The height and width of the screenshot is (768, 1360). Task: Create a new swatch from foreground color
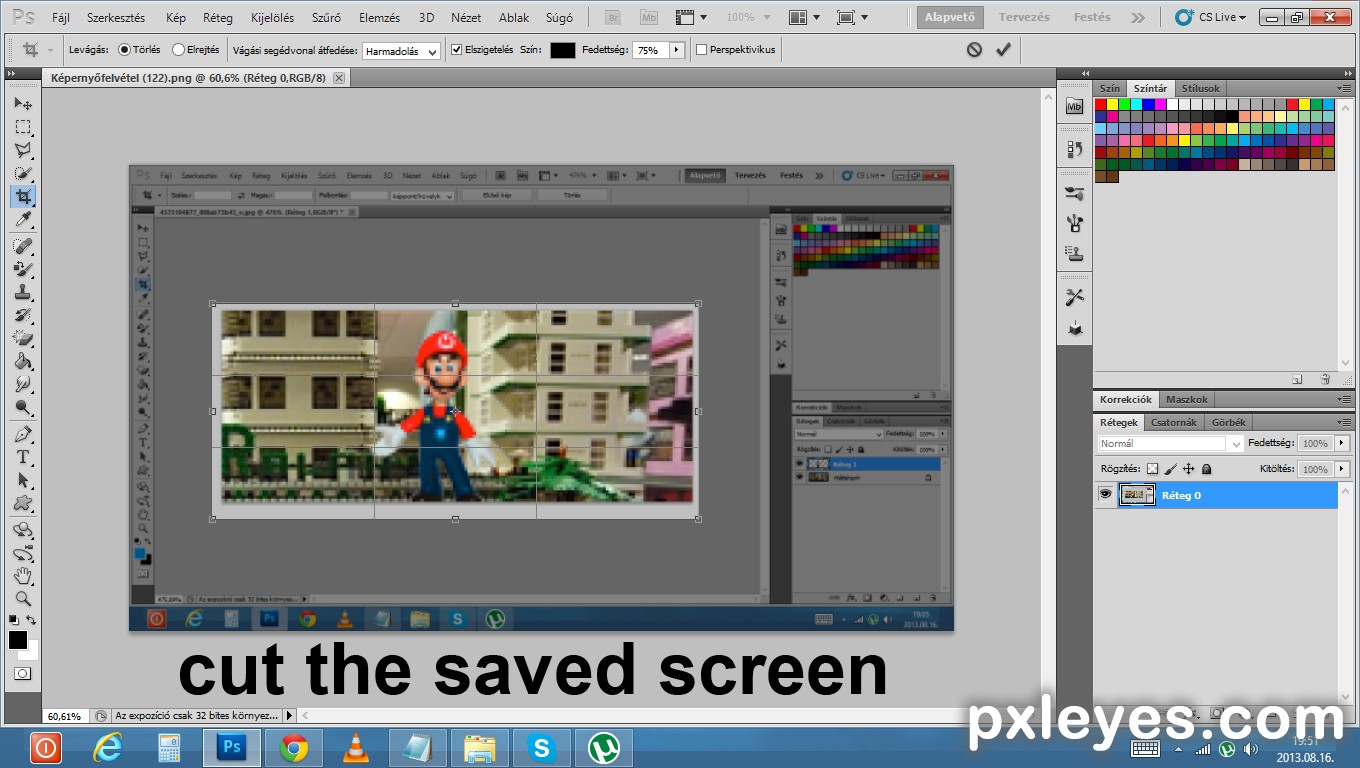tap(1297, 379)
